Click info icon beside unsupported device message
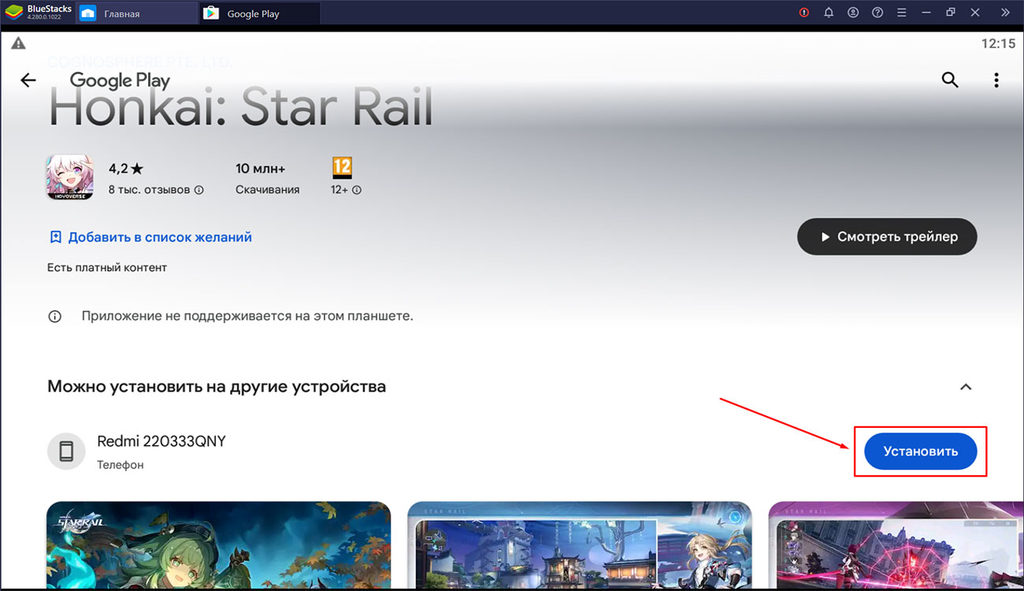The width and height of the screenshot is (1024, 591). tap(55, 317)
